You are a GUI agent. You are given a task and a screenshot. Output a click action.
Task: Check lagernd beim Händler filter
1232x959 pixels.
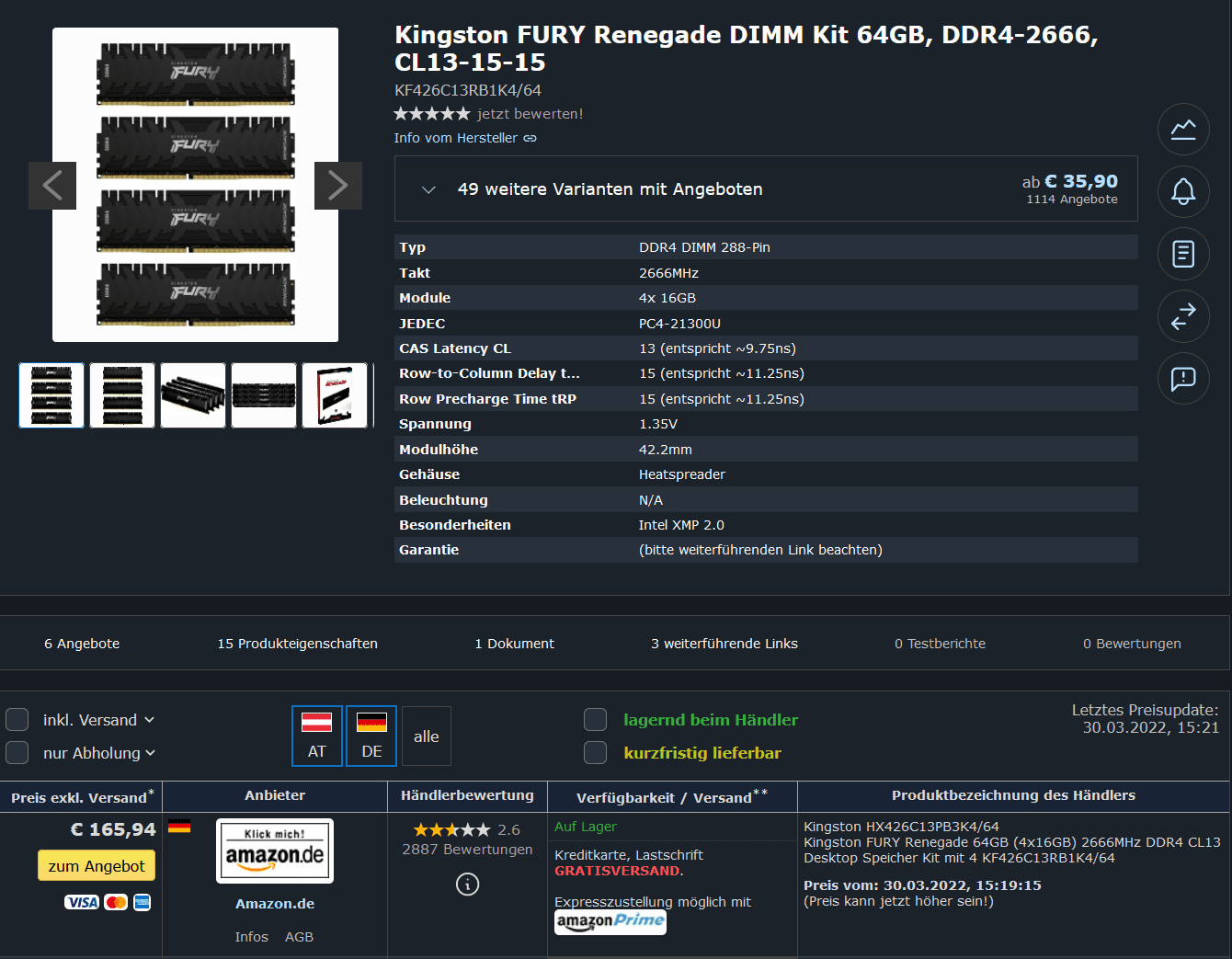[596, 719]
